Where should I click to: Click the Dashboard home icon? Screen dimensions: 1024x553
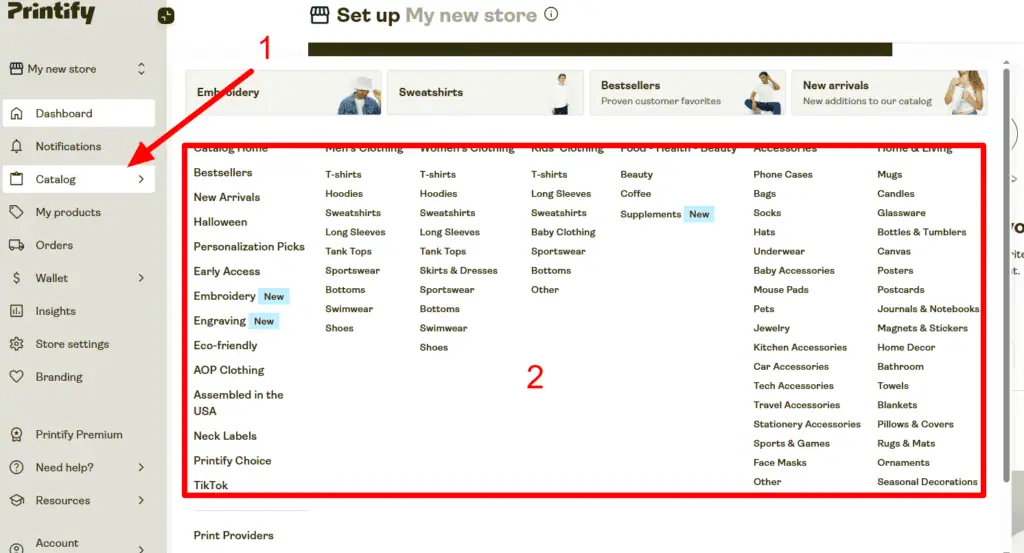click(x=16, y=113)
